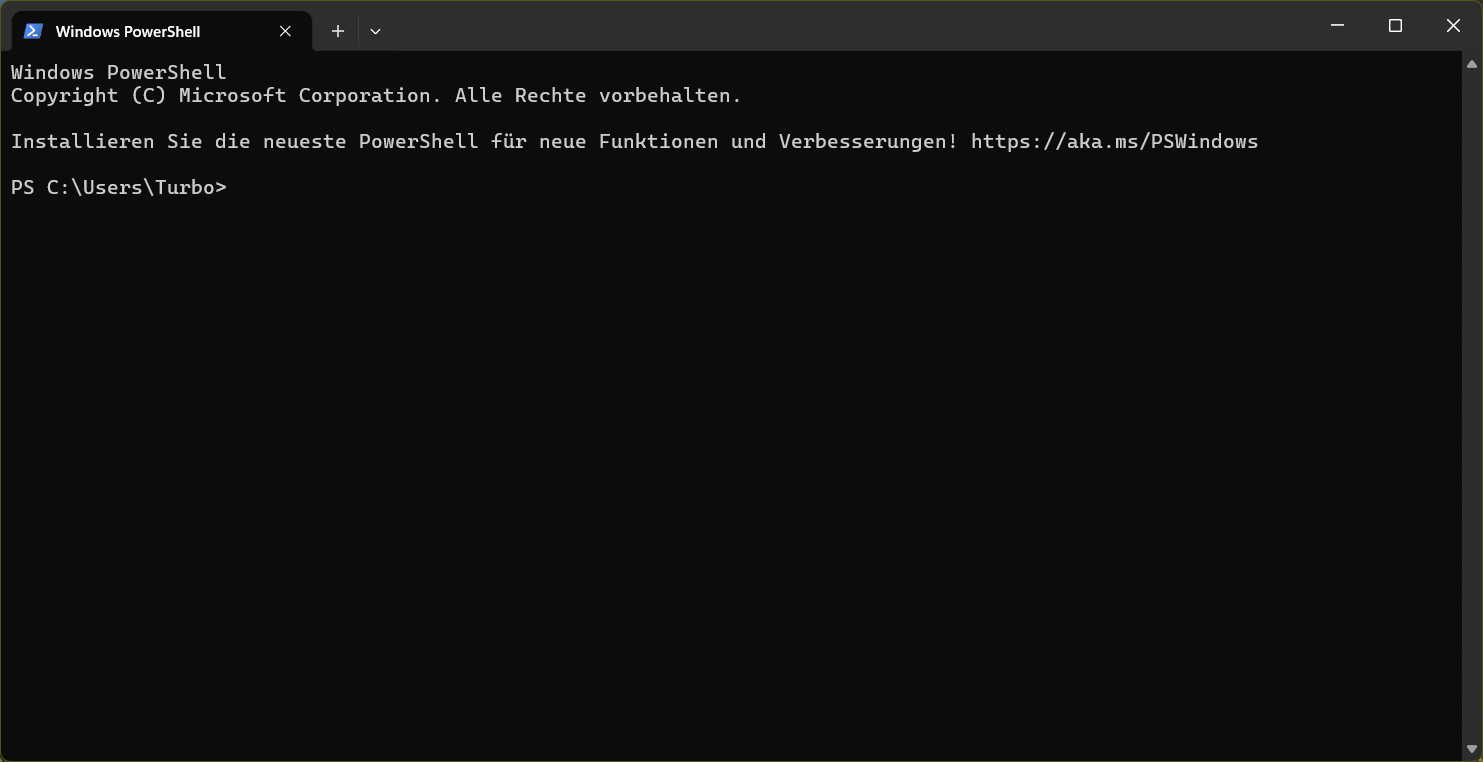The image size is (1483, 762).
Task: Click the empty title bar drag area
Action: click(800, 25)
